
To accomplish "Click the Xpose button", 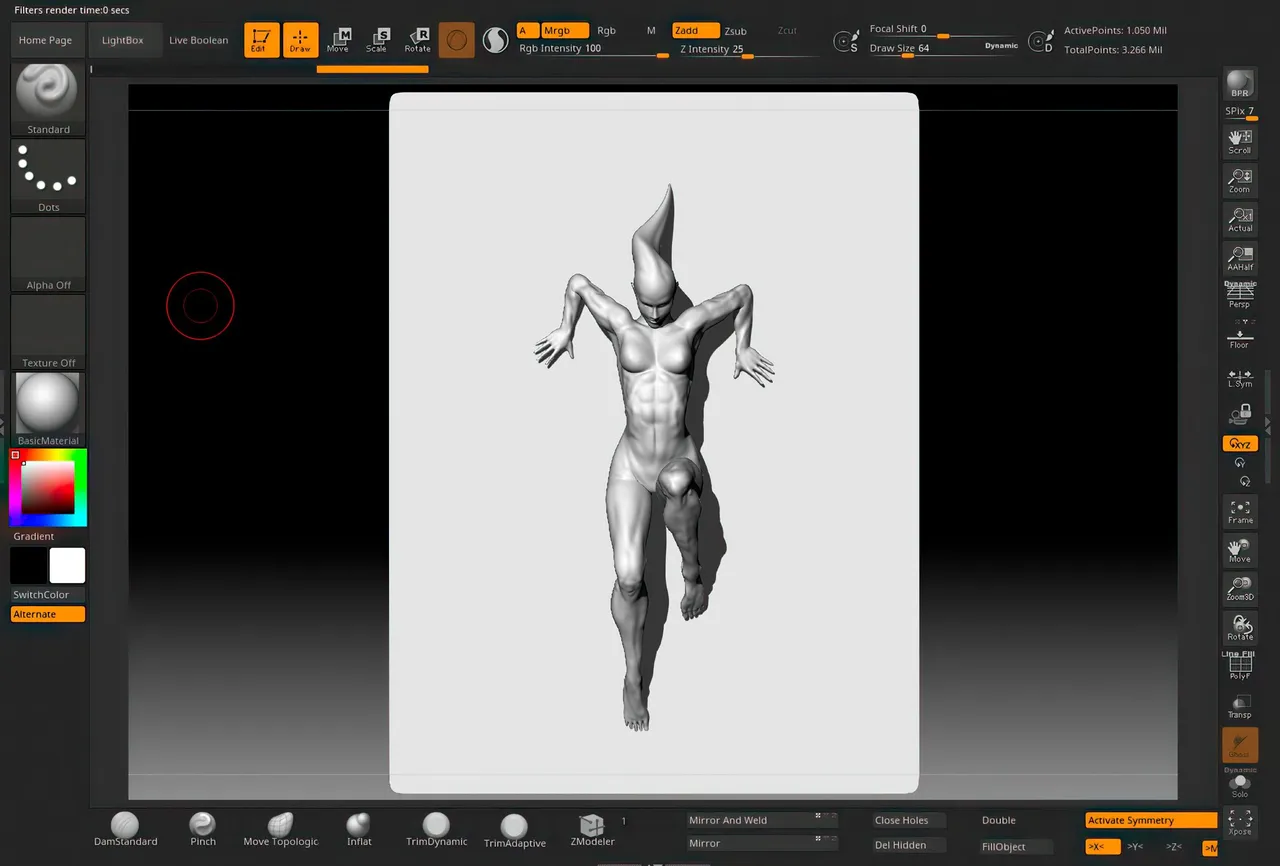I will coord(1240,823).
